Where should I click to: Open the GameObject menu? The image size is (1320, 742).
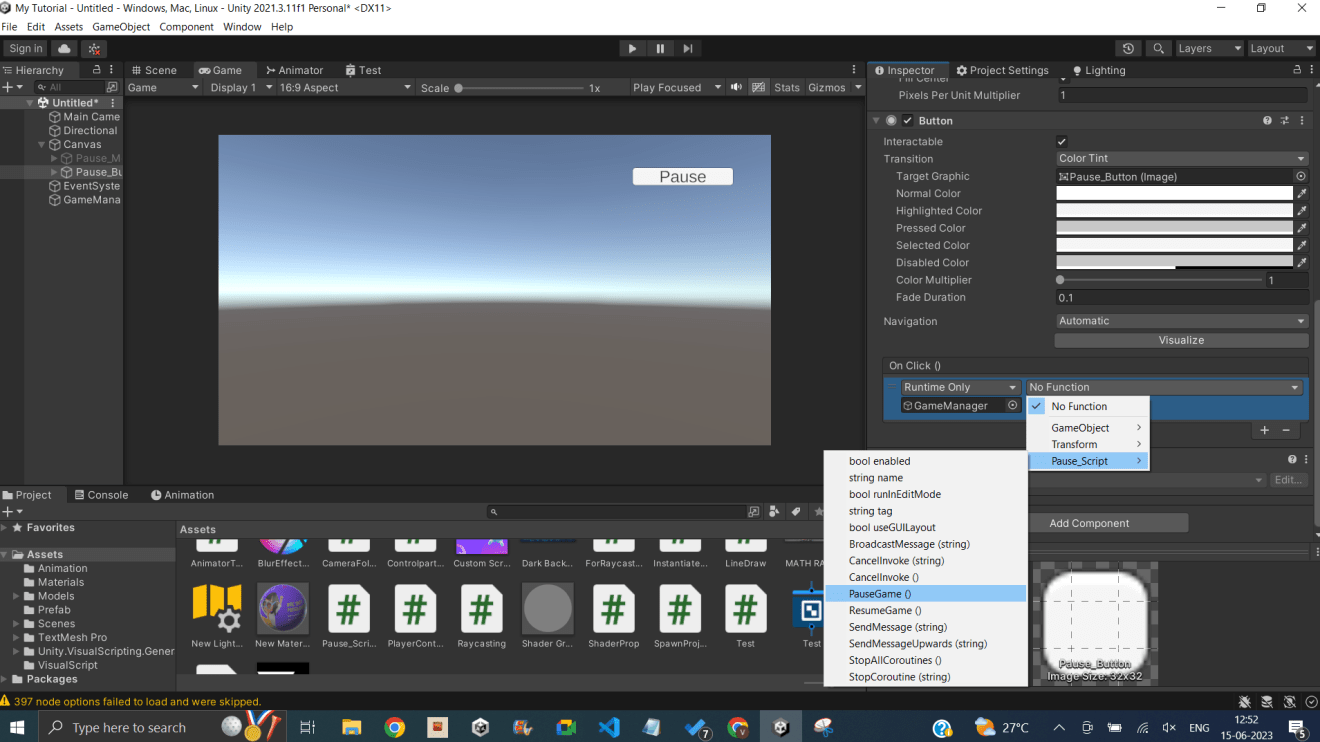click(120, 26)
